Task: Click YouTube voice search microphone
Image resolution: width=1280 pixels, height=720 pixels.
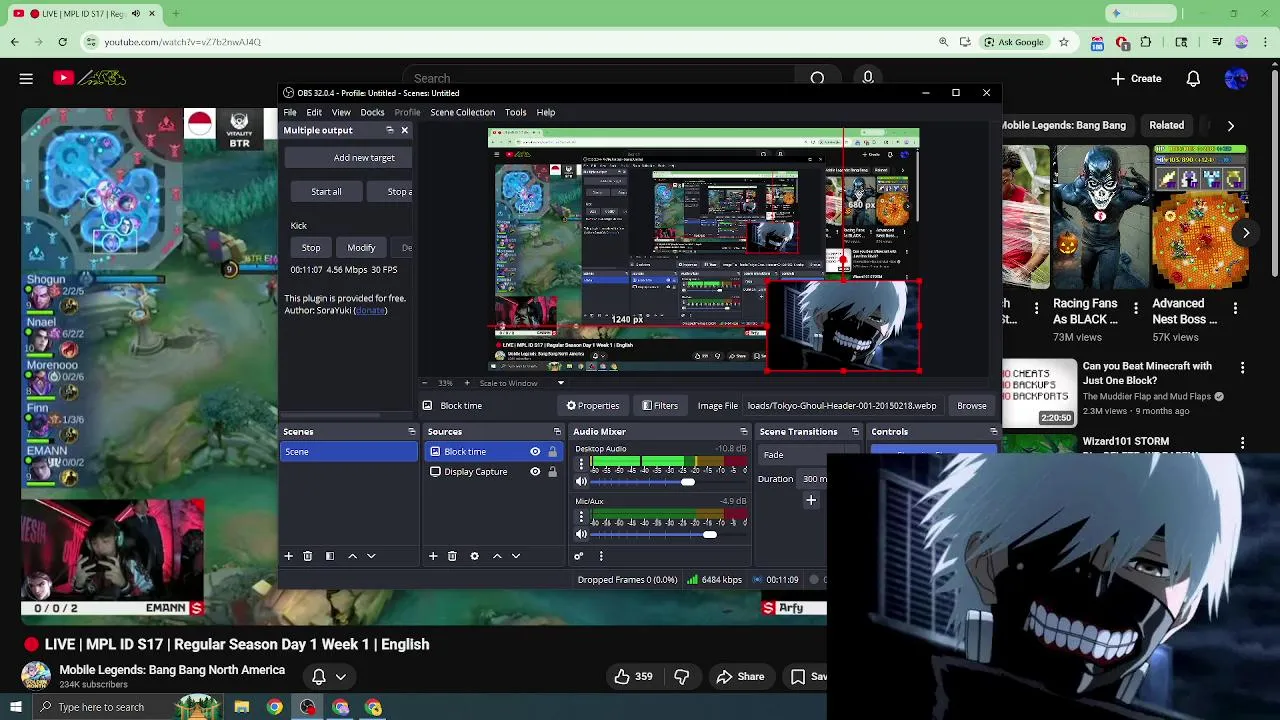Action: [x=868, y=78]
